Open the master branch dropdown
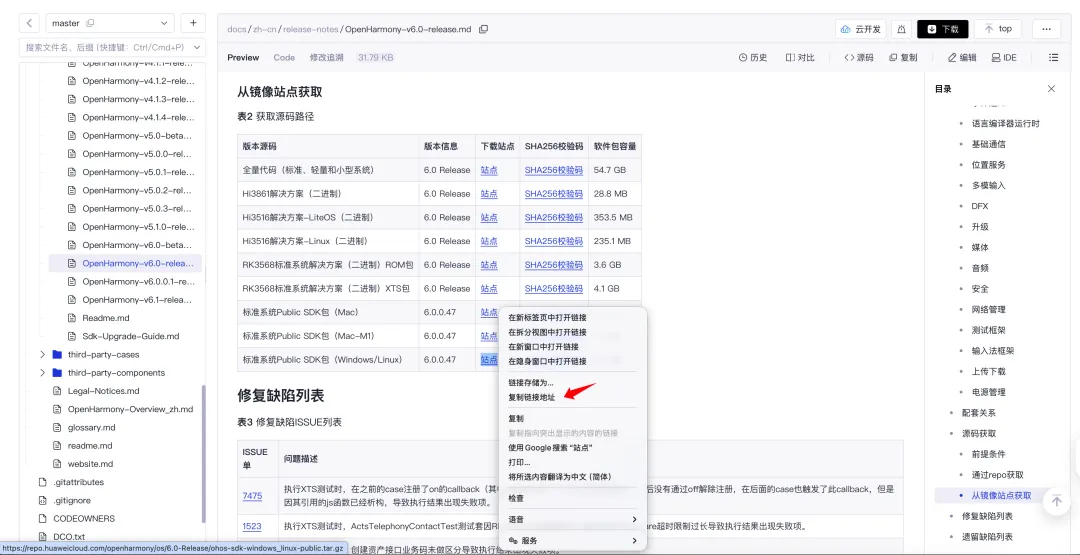Viewport: 1080px width, 555px height. coord(110,23)
